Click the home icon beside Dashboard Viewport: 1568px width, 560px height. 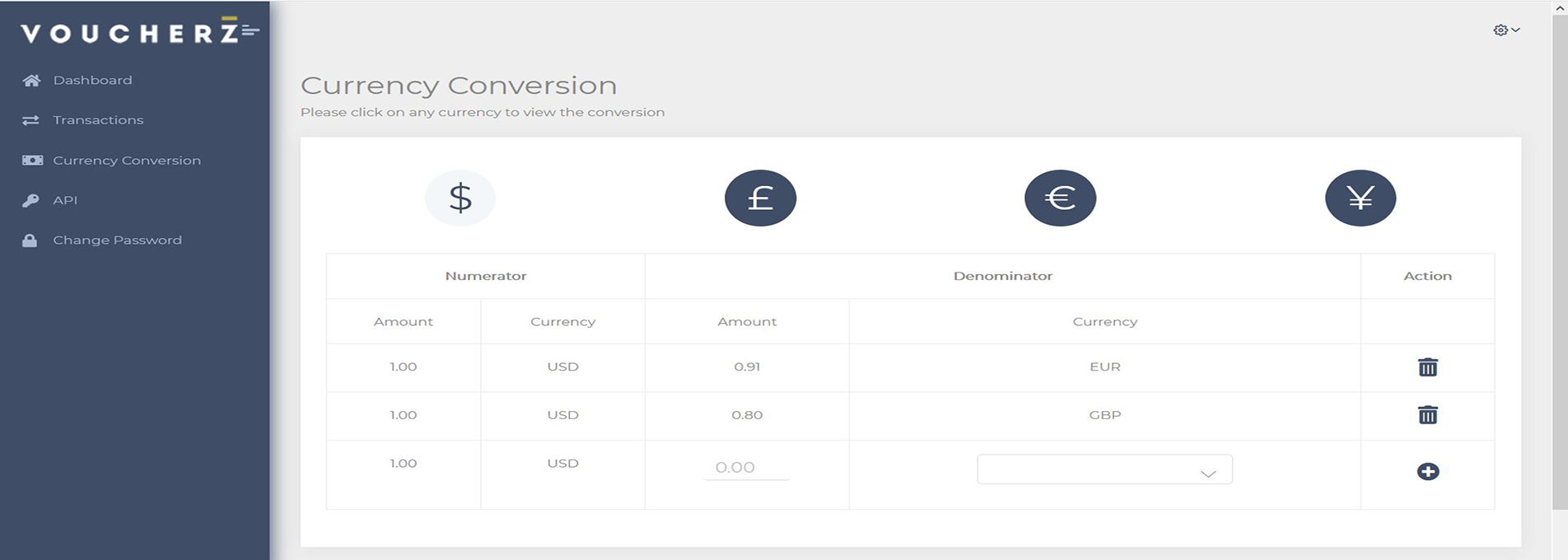point(31,80)
